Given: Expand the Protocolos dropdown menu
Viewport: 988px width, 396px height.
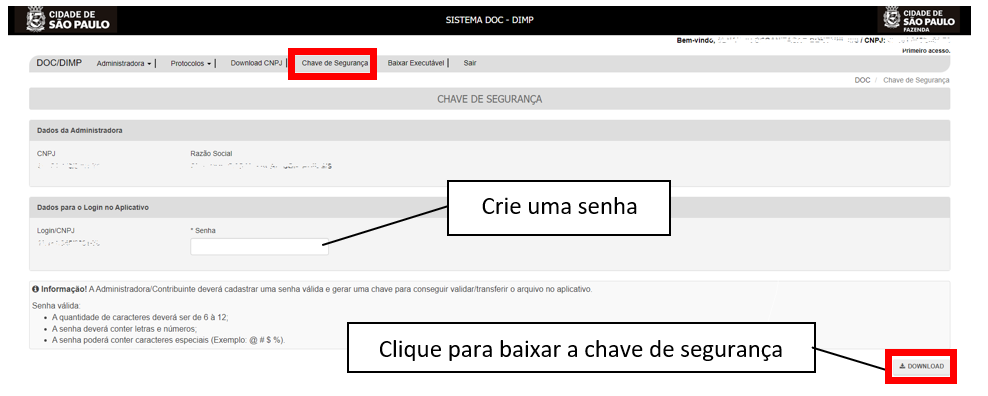Looking at the screenshot, I should point(191,64).
